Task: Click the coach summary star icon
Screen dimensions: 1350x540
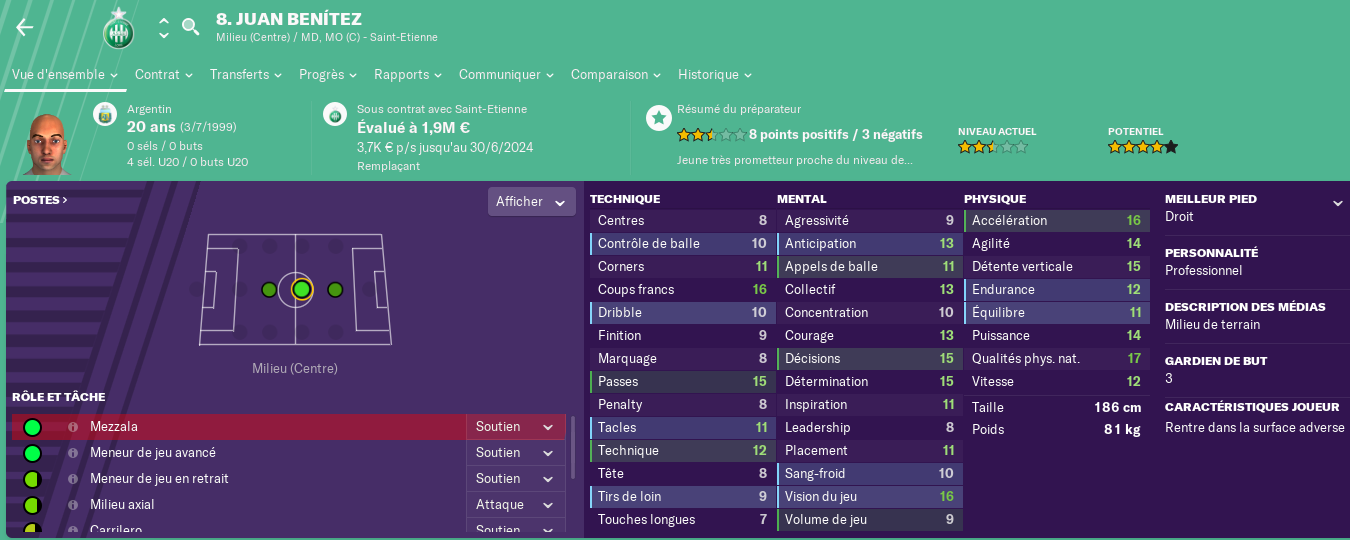Action: pos(658,118)
